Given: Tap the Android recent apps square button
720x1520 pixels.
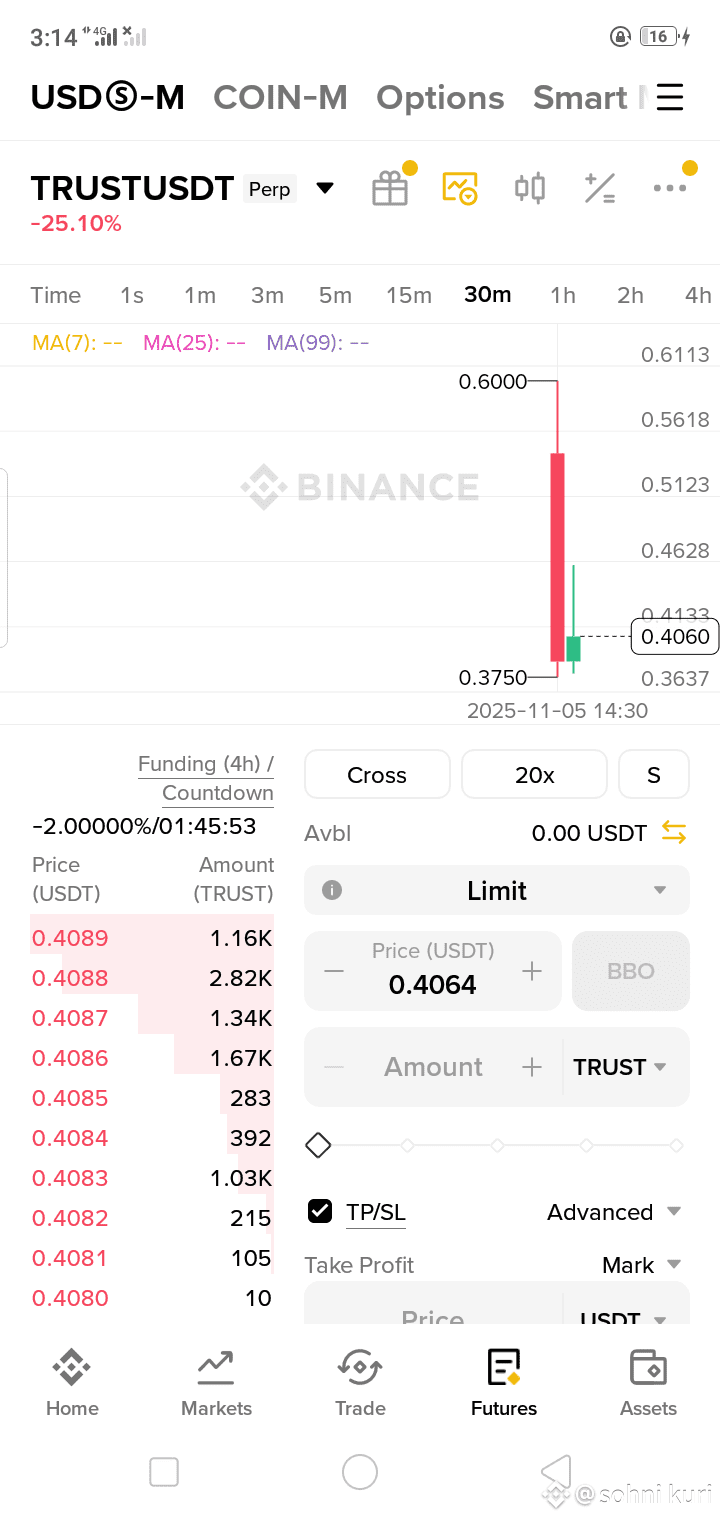Looking at the screenshot, I should [164, 1472].
